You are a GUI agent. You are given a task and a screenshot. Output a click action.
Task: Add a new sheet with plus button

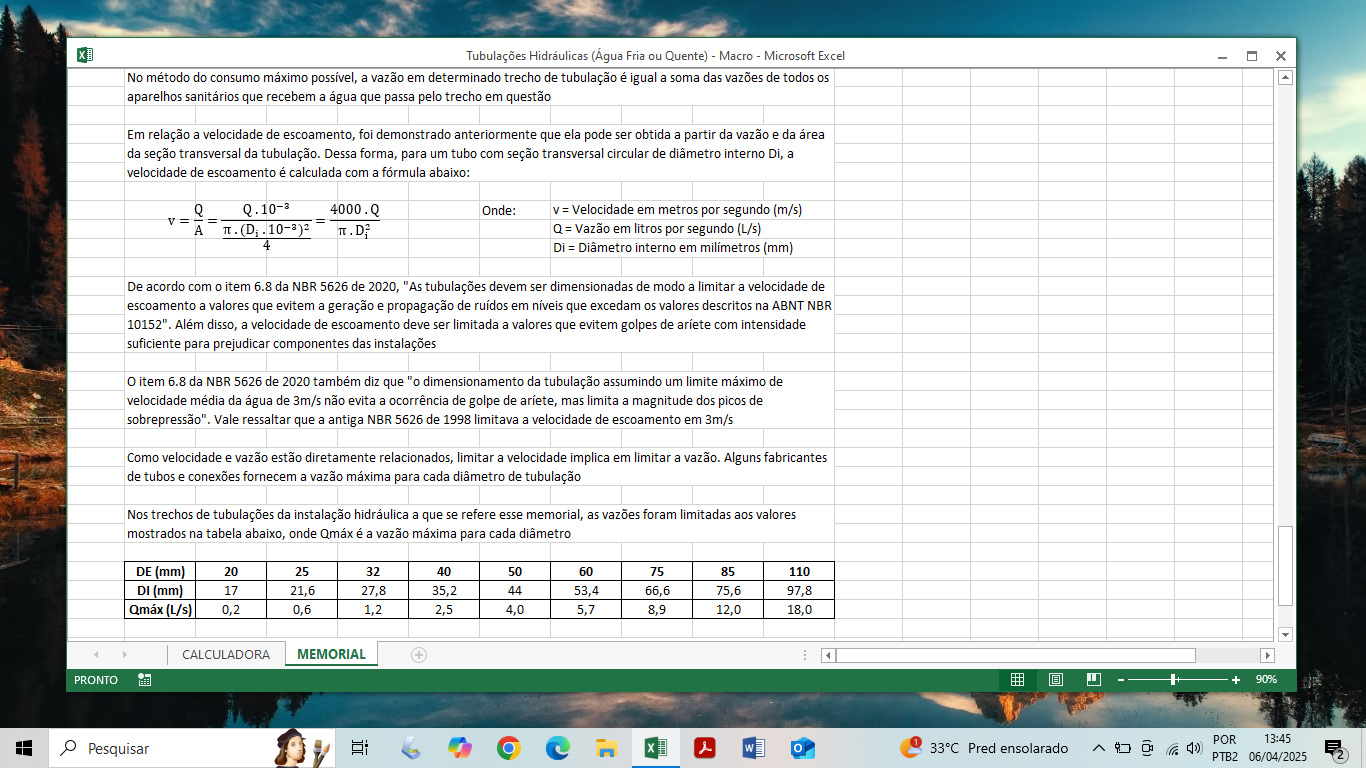coord(419,655)
